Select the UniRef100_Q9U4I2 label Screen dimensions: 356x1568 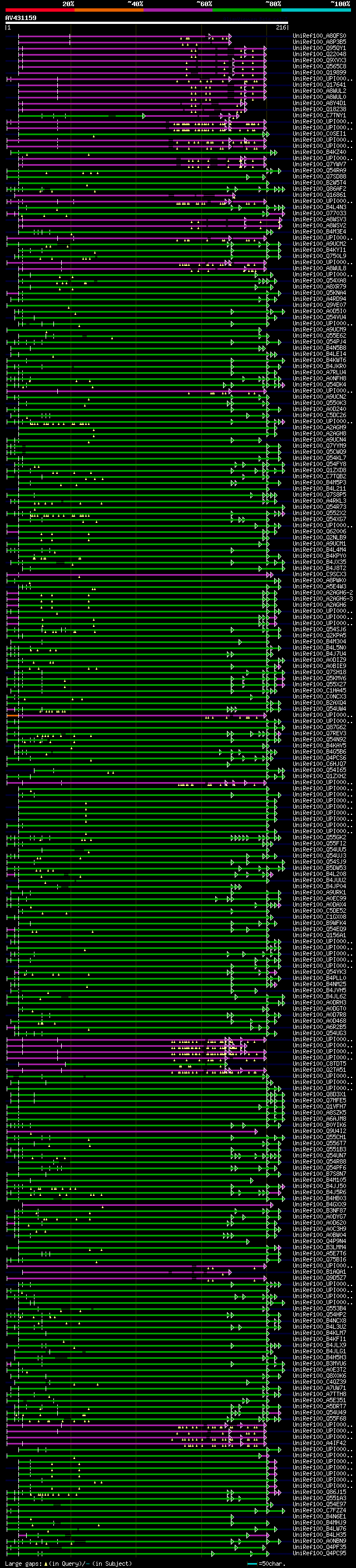pyautogui.click(x=319, y=1131)
